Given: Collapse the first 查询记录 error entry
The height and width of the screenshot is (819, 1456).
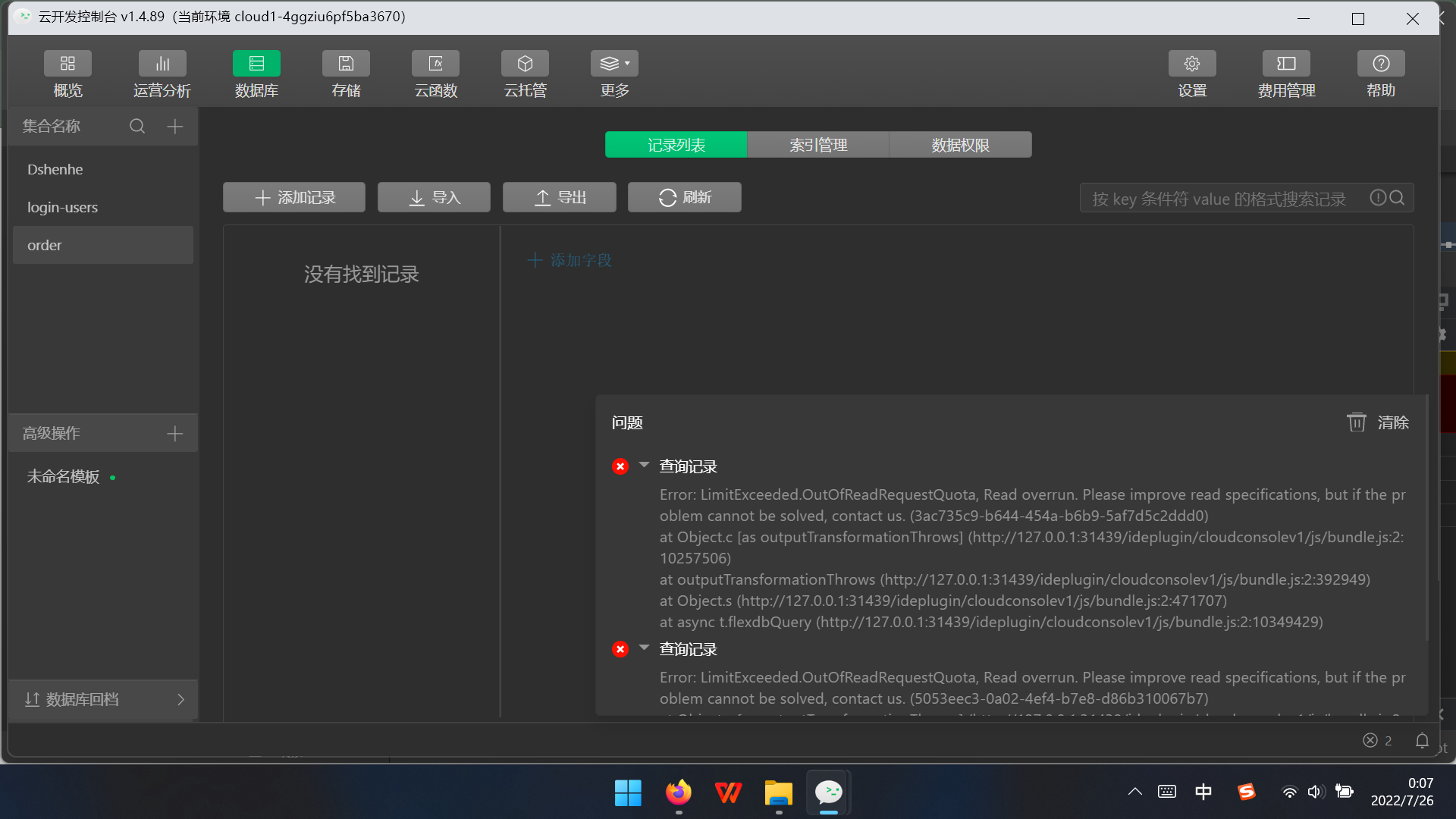Looking at the screenshot, I should click(644, 465).
